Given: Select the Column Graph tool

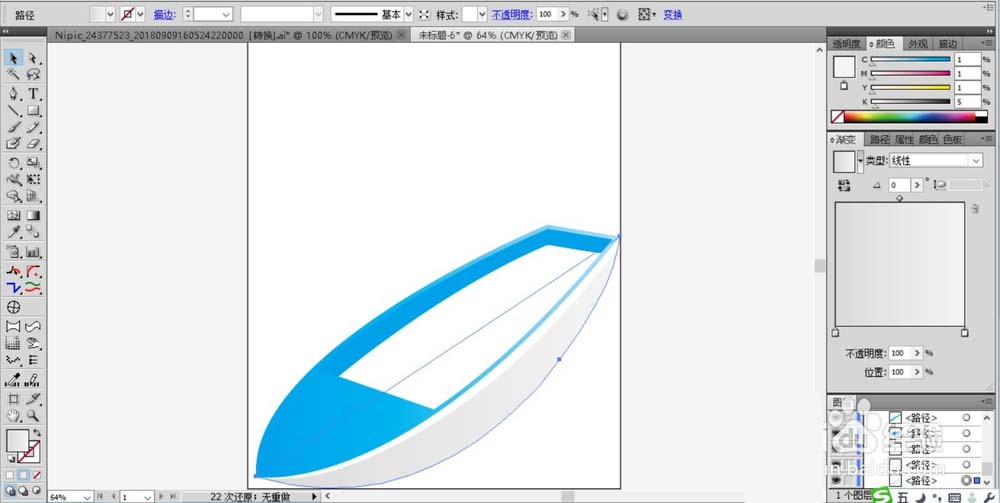Looking at the screenshot, I should click(x=33, y=252).
